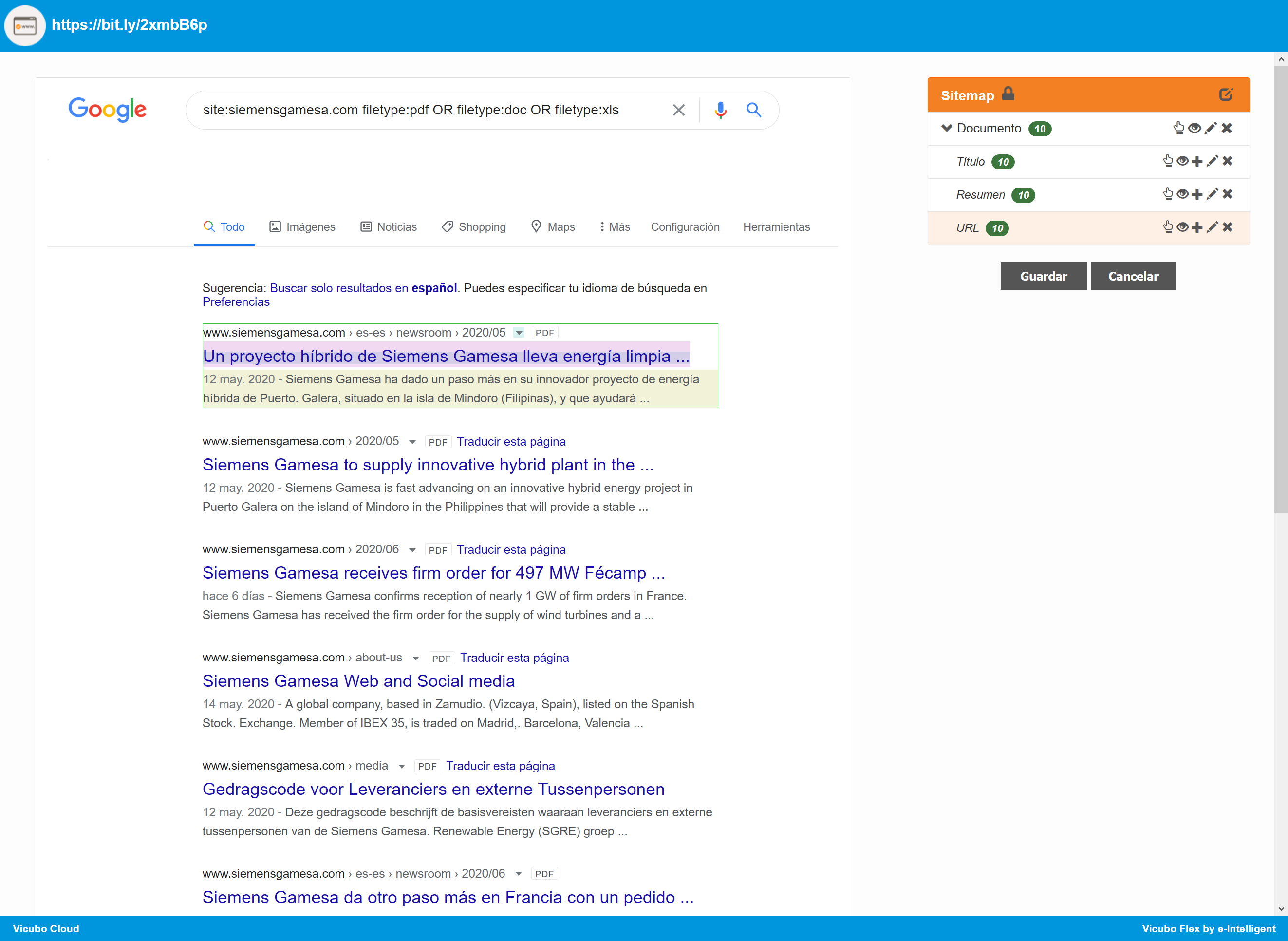Click the Sitemap lock icon

tap(1008, 94)
